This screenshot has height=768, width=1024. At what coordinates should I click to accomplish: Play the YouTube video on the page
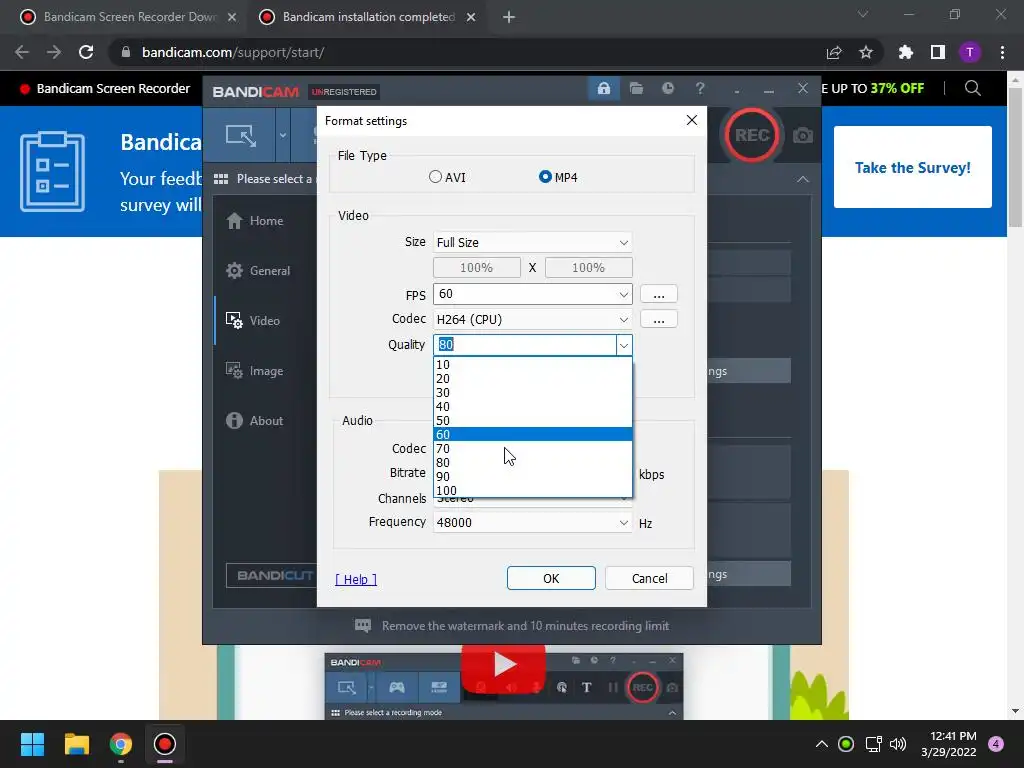(504, 664)
